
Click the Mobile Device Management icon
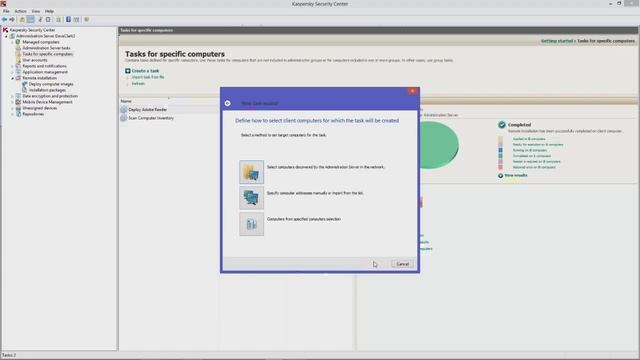point(18,102)
